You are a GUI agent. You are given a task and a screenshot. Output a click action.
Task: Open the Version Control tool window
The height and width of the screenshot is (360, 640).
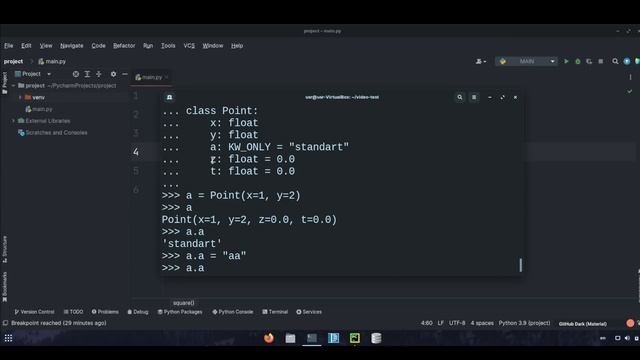point(34,312)
